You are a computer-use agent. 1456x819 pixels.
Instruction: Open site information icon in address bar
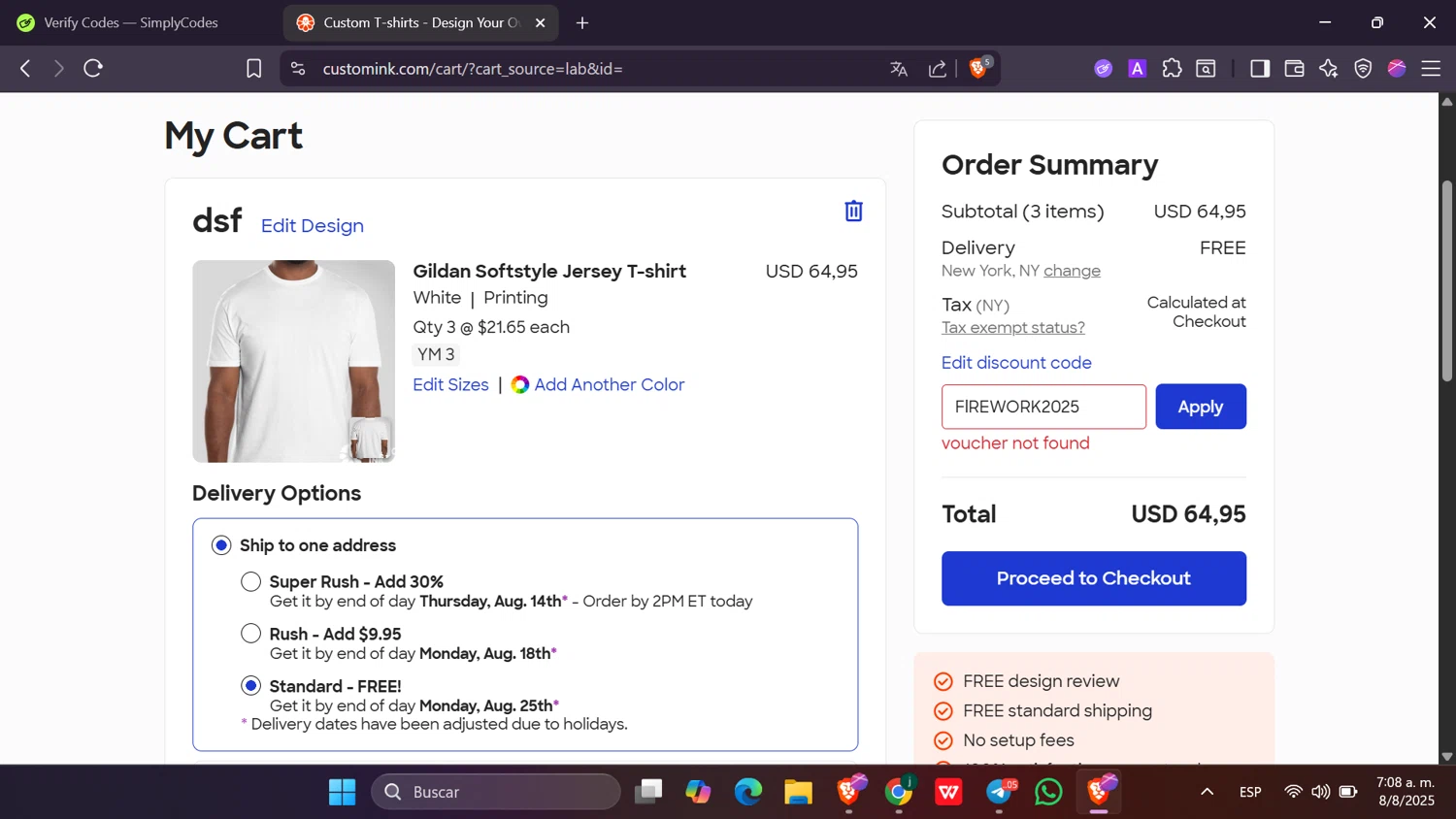[298, 69]
